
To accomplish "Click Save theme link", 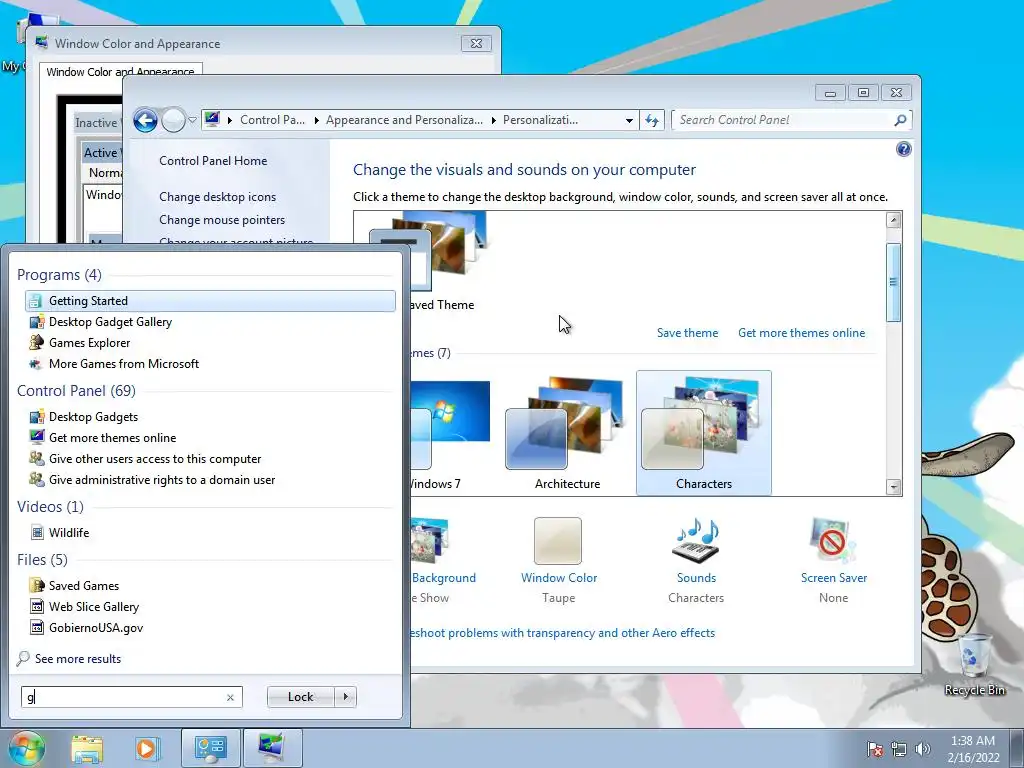I will [x=687, y=333].
